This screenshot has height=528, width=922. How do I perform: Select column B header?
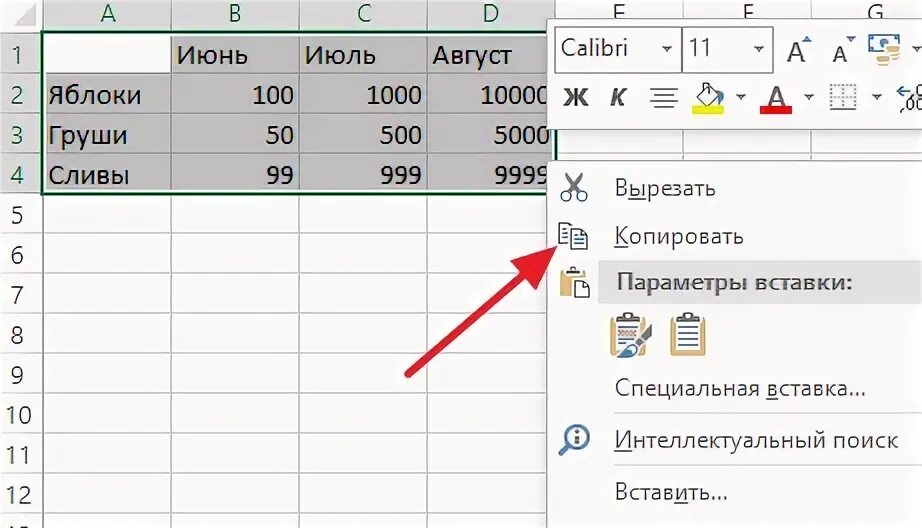pyautogui.click(x=235, y=14)
